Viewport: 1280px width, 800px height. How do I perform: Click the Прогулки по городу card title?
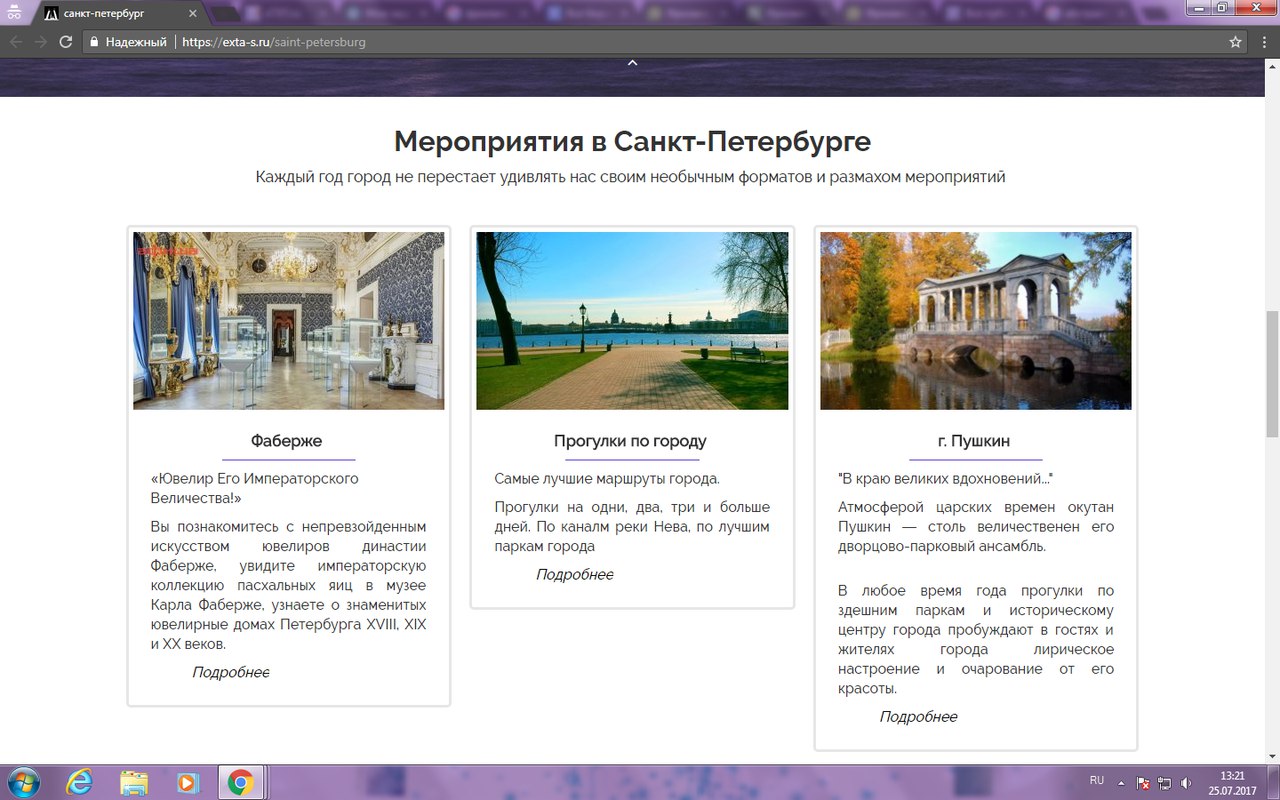pyautogui.click(x=631, y=441)
